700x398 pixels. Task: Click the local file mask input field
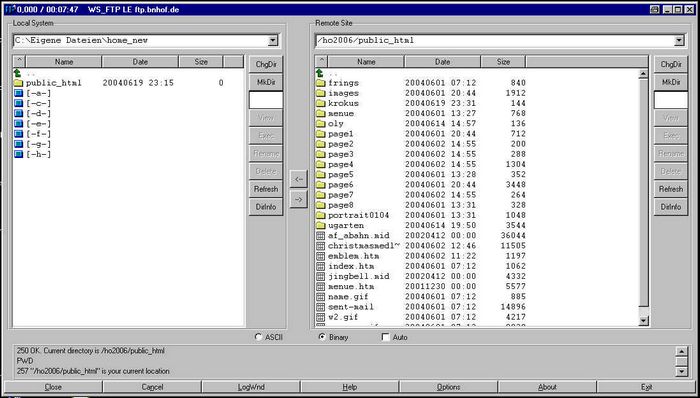tap(266, 100)
